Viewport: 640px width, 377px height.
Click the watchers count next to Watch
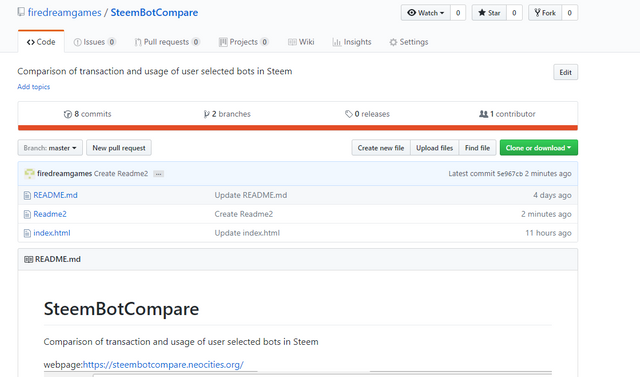[x=458, y=13]
